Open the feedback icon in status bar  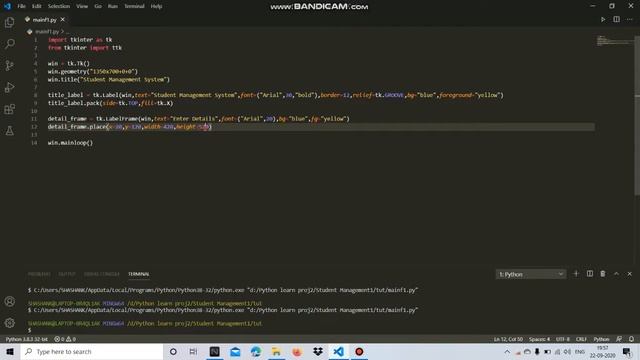[x=619, y=339]
